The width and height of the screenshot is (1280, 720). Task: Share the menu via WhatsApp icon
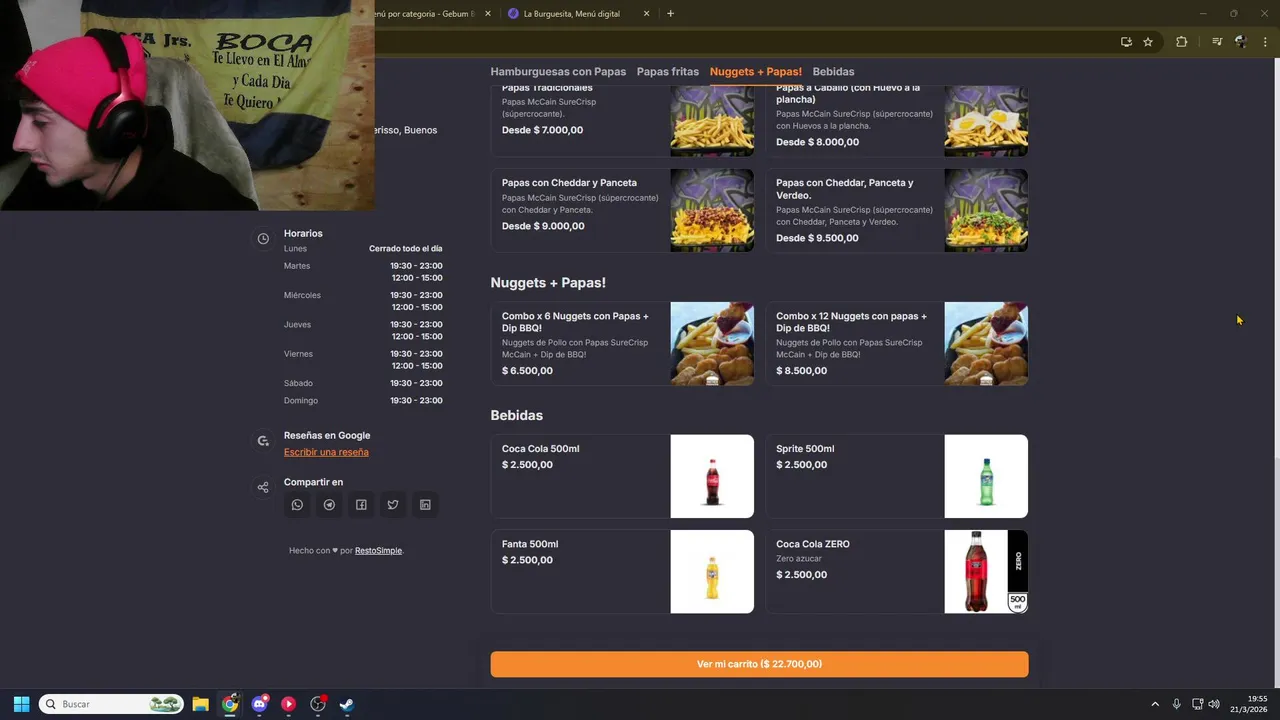tap(297, 505)
